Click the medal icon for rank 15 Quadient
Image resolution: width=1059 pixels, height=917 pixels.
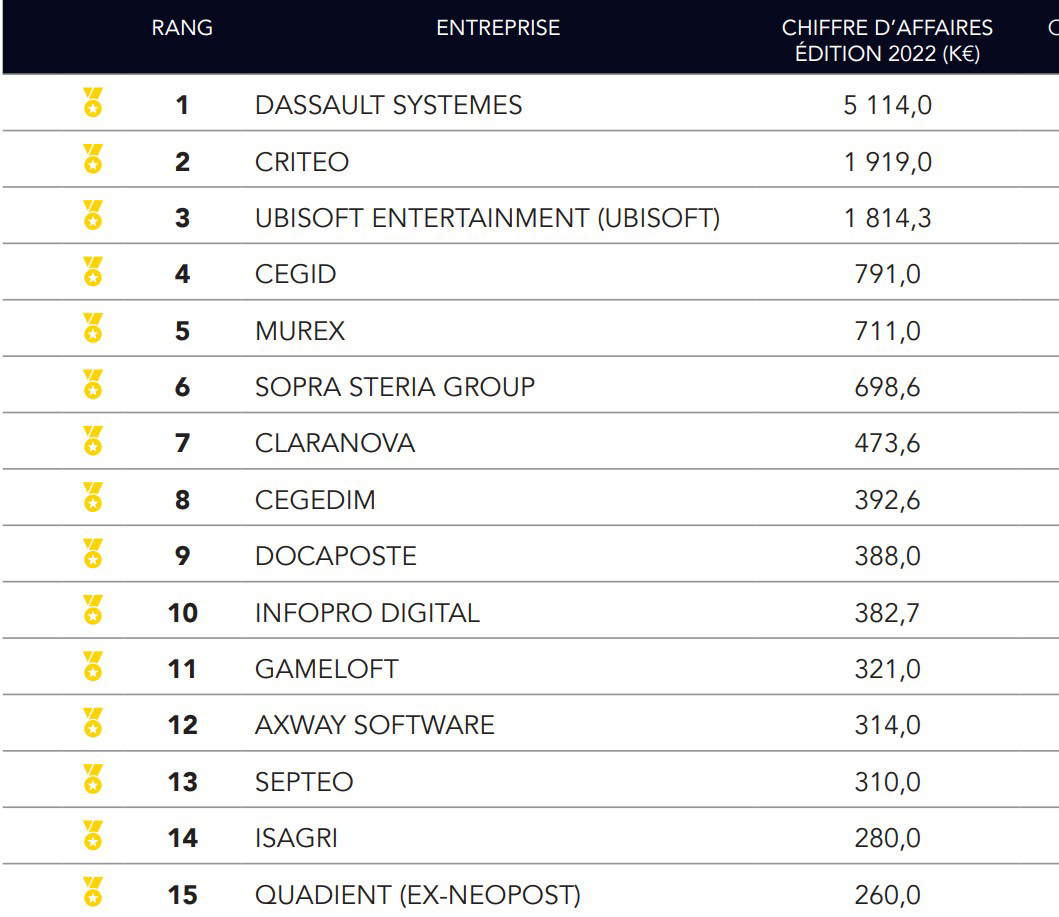coord(93,892)
